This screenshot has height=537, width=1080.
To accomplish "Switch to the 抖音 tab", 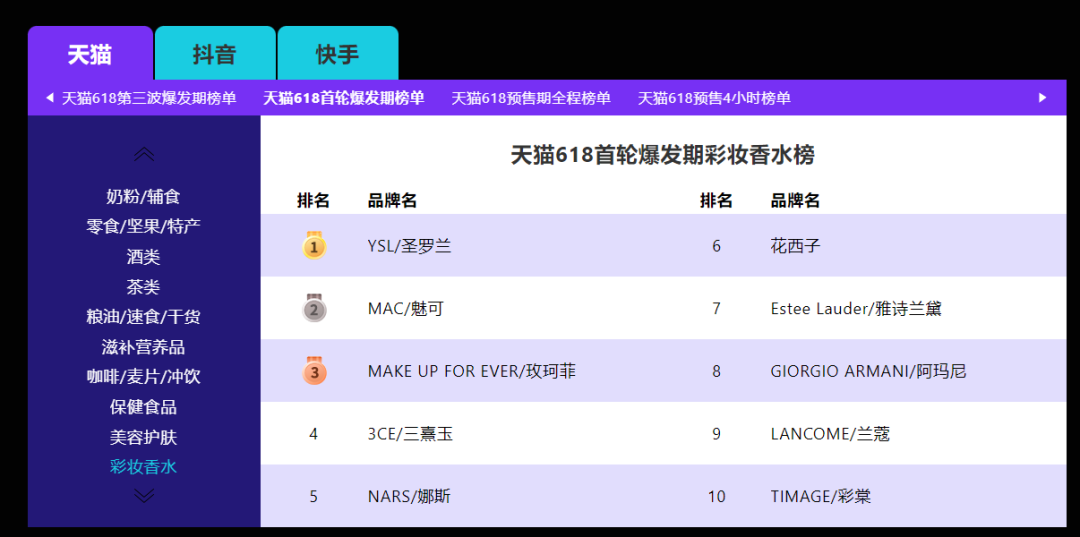I will (215, 54).
